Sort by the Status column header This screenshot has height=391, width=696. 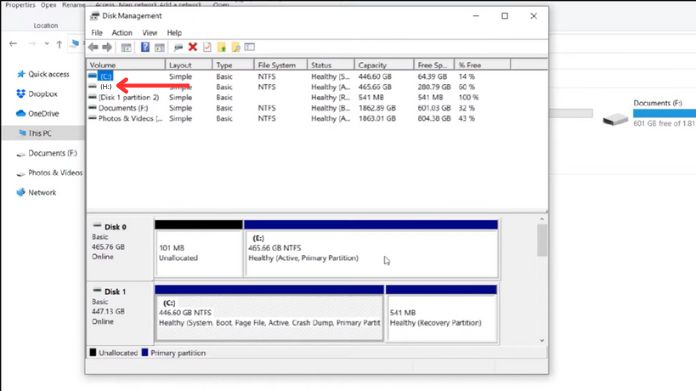pos(331,65)
